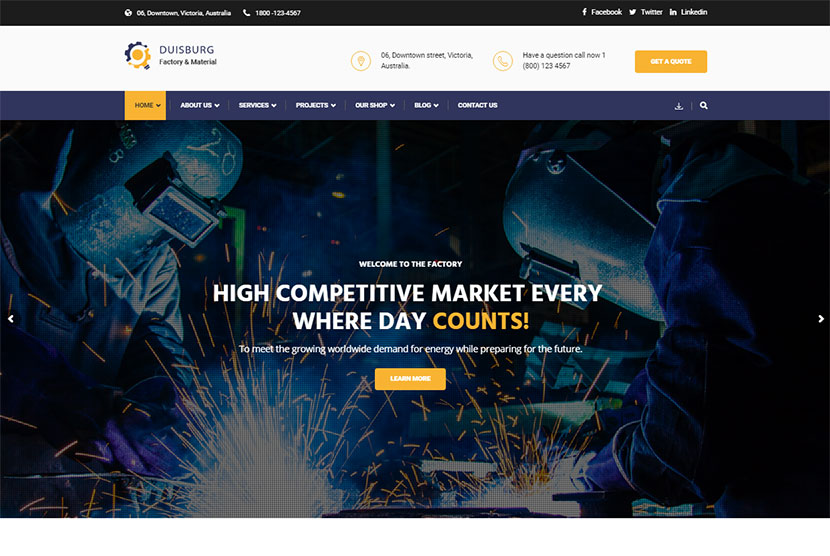Screen dimensions: 830x556
Task: Expand the Projects dropdown chevron
Action: pos(333,105)
